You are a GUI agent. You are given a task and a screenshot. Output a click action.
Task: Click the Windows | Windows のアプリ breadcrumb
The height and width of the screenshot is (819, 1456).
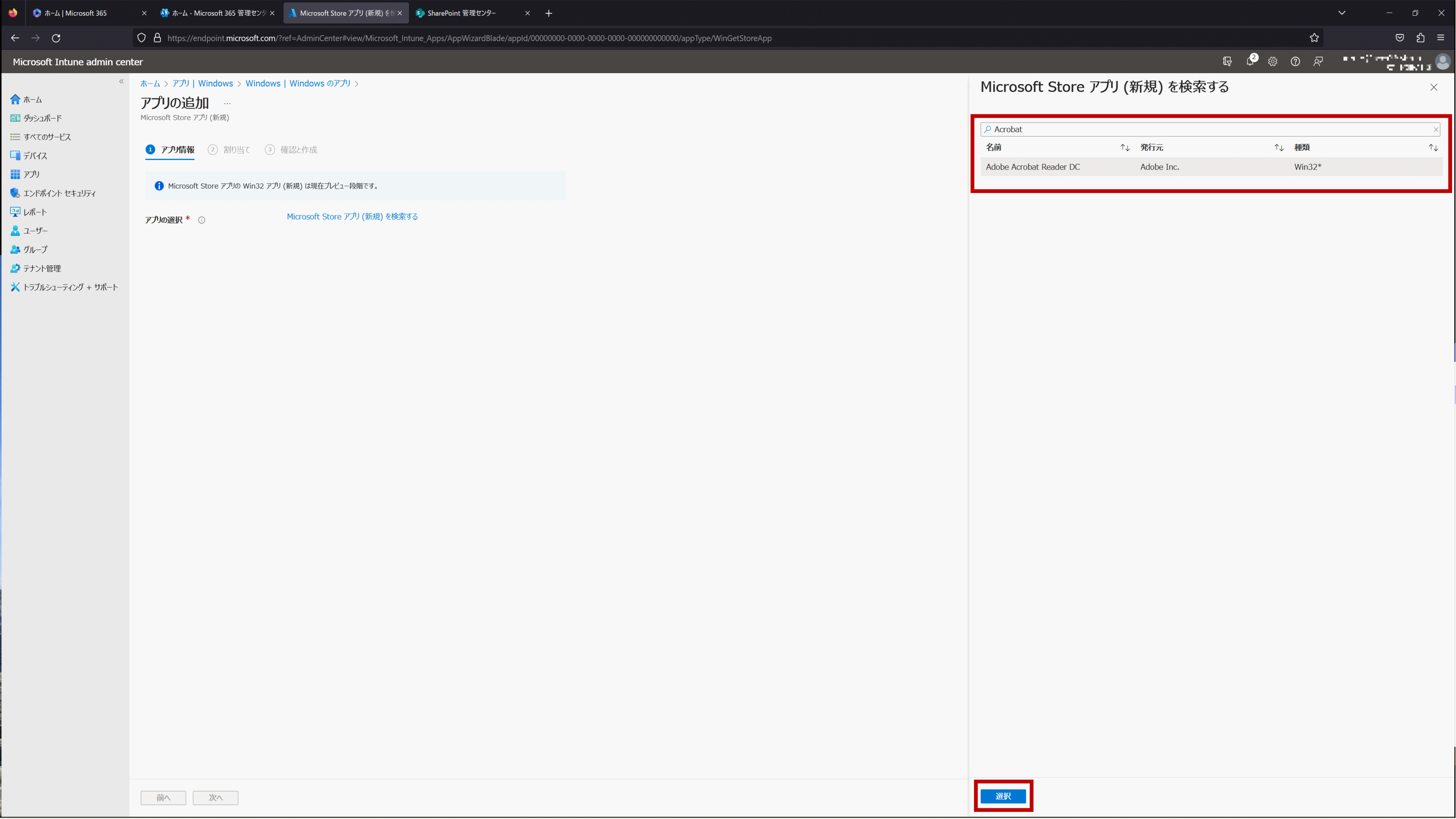point(298,84)
